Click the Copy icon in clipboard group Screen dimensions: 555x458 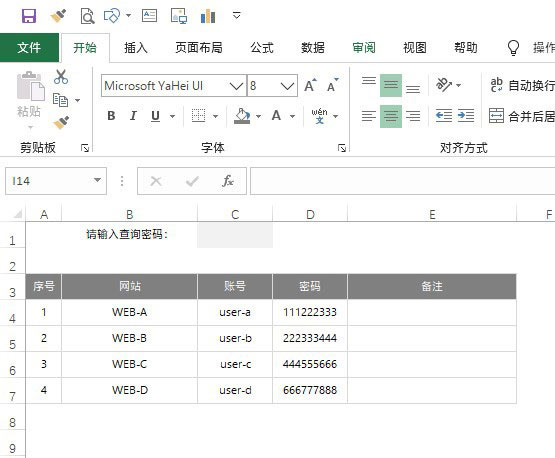[60, 100]
